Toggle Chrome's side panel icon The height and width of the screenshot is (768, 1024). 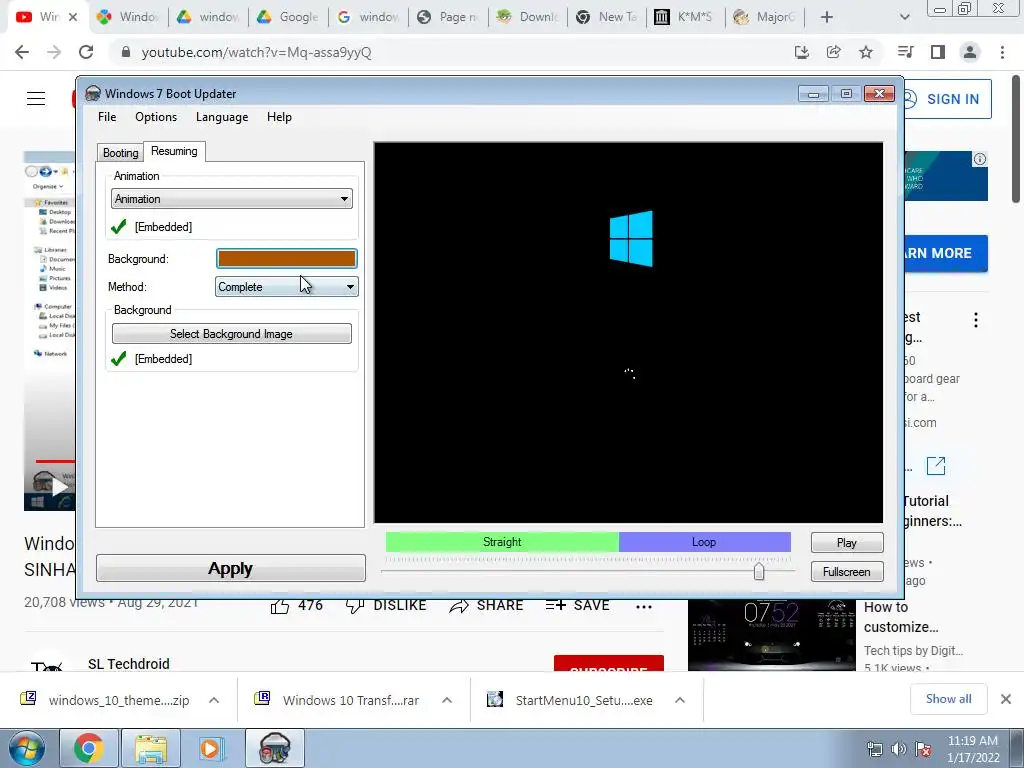938,52
